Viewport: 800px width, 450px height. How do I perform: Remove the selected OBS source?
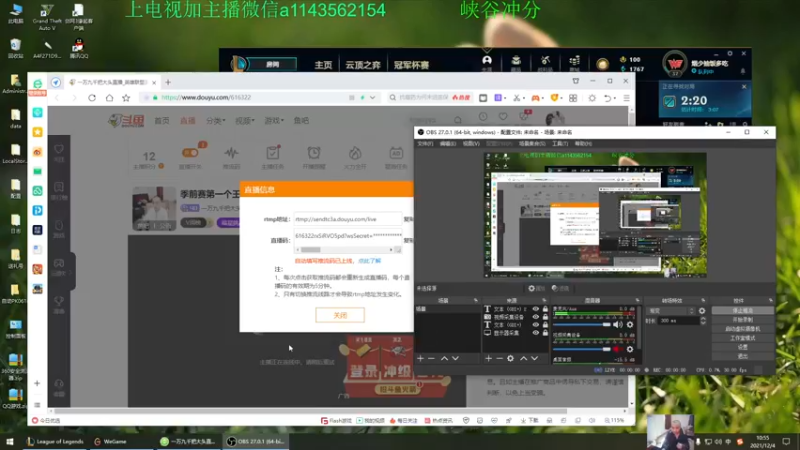coord(499,359)
